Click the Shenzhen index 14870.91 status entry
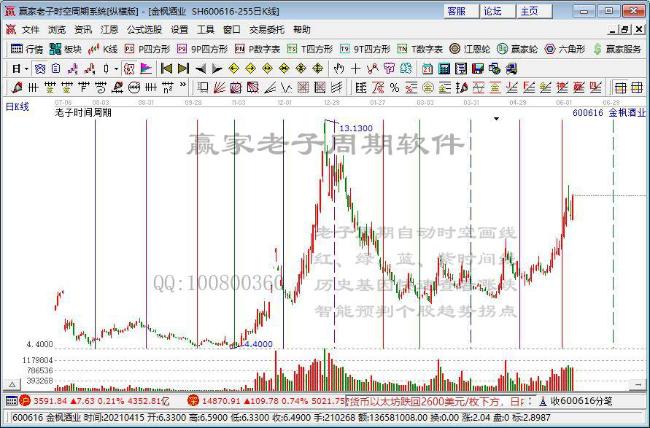 tap(266, 401)
